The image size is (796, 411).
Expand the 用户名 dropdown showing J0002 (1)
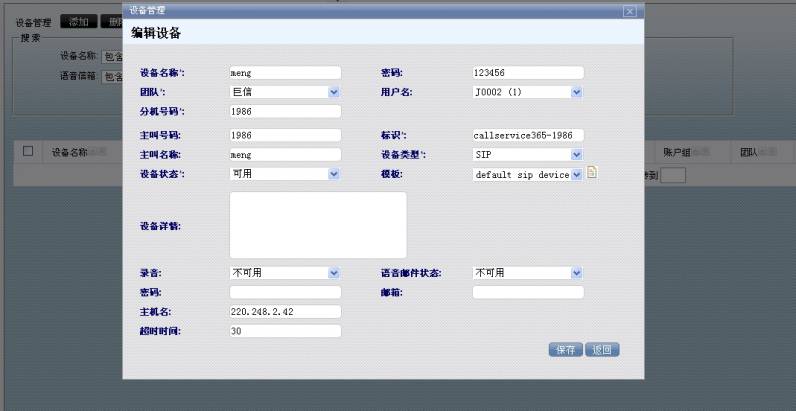tap(527, 92)
